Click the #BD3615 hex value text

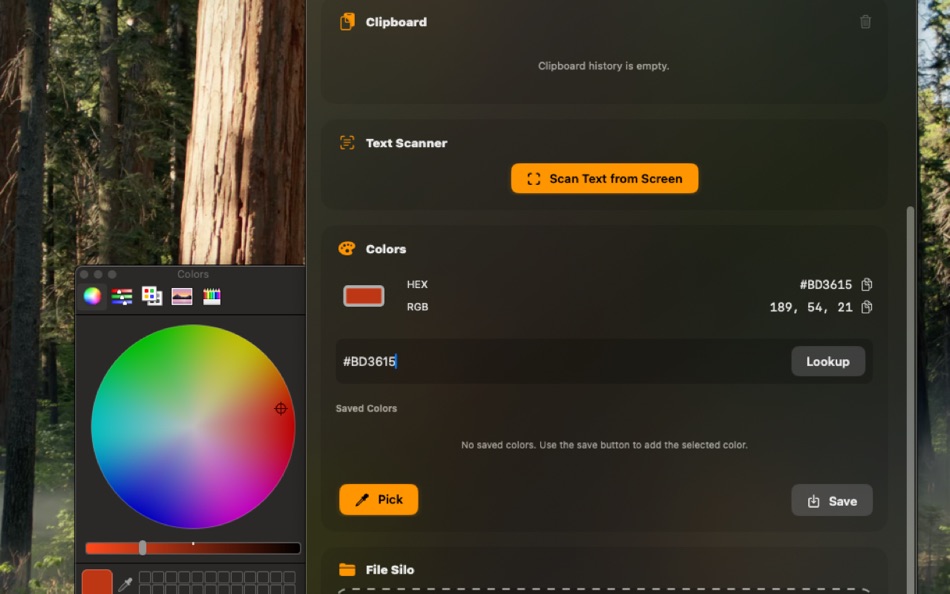[x=825, y=284]
